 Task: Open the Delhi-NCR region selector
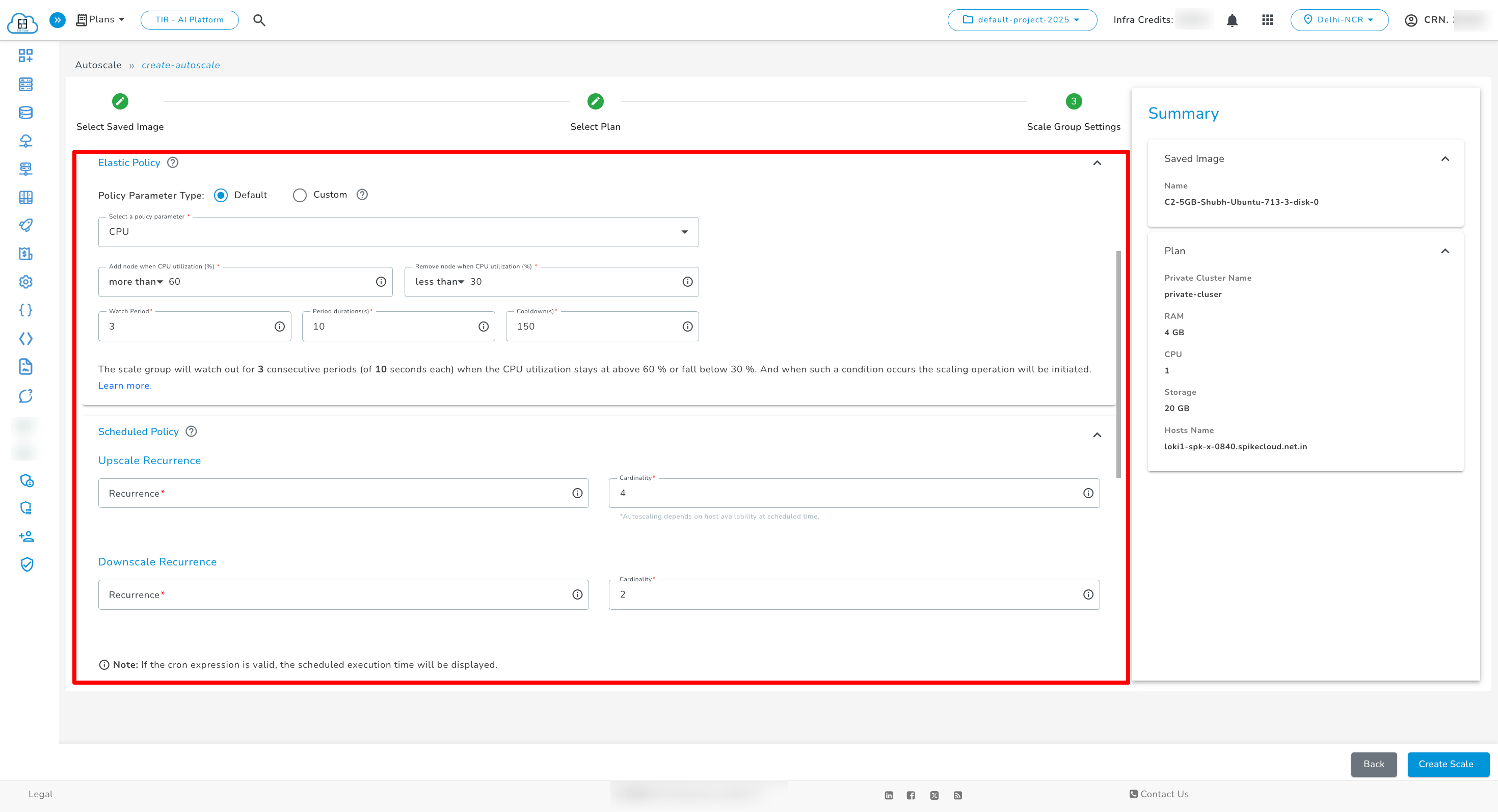point(1339,19)
